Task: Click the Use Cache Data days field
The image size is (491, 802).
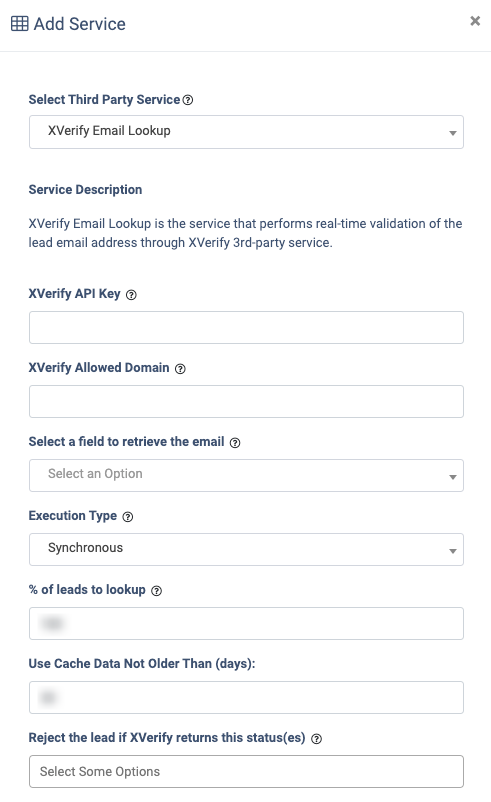Action: (x=246, y=697)
